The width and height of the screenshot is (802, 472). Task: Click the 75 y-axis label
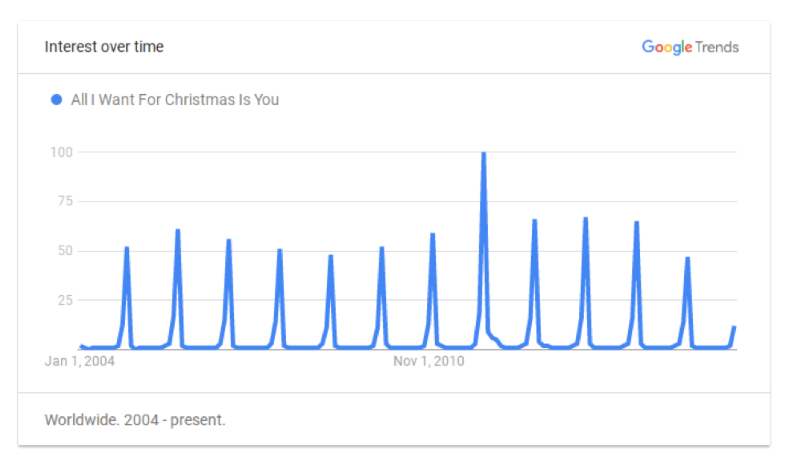[65, 201]
